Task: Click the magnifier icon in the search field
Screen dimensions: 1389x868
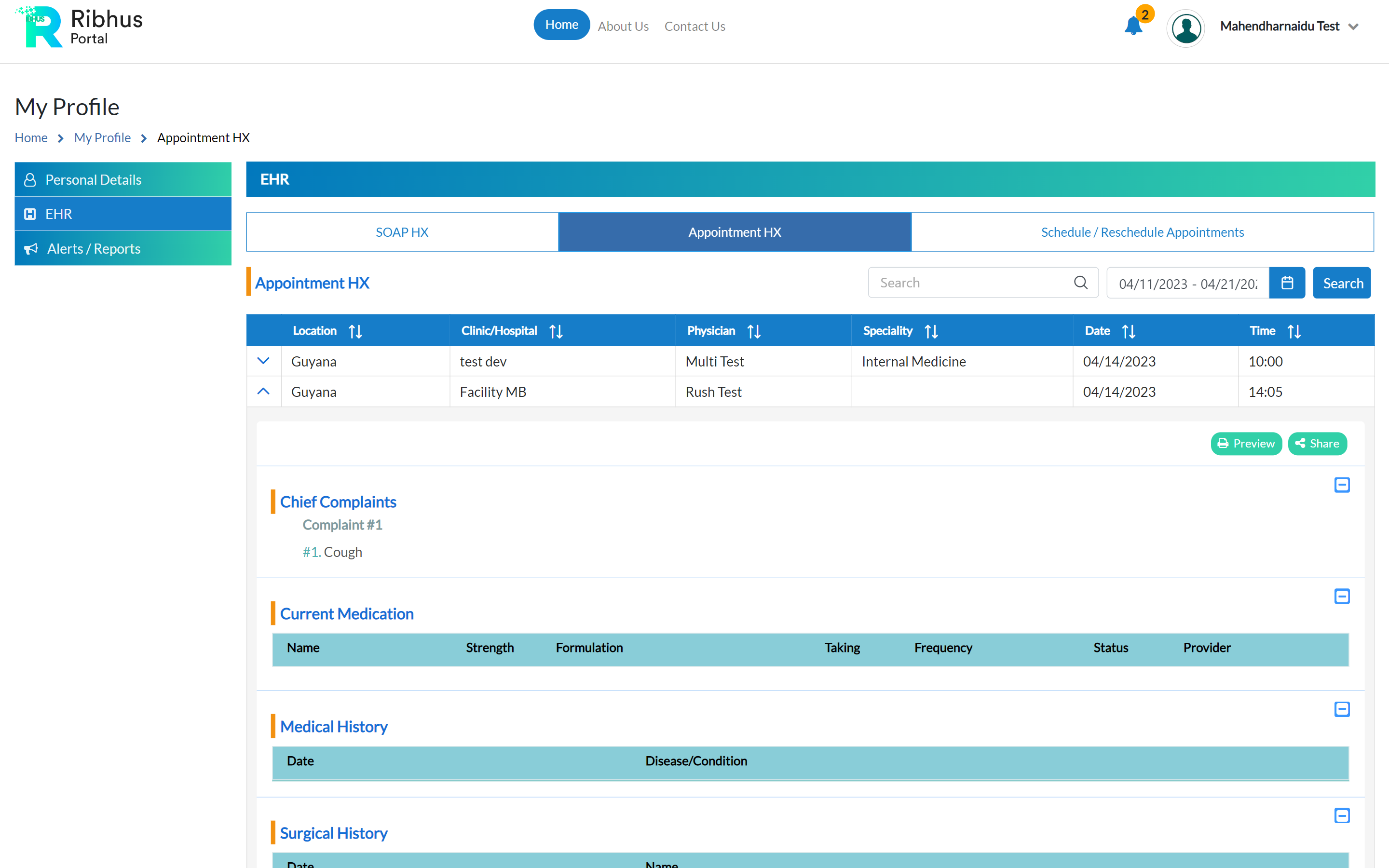Action: 1080,283
